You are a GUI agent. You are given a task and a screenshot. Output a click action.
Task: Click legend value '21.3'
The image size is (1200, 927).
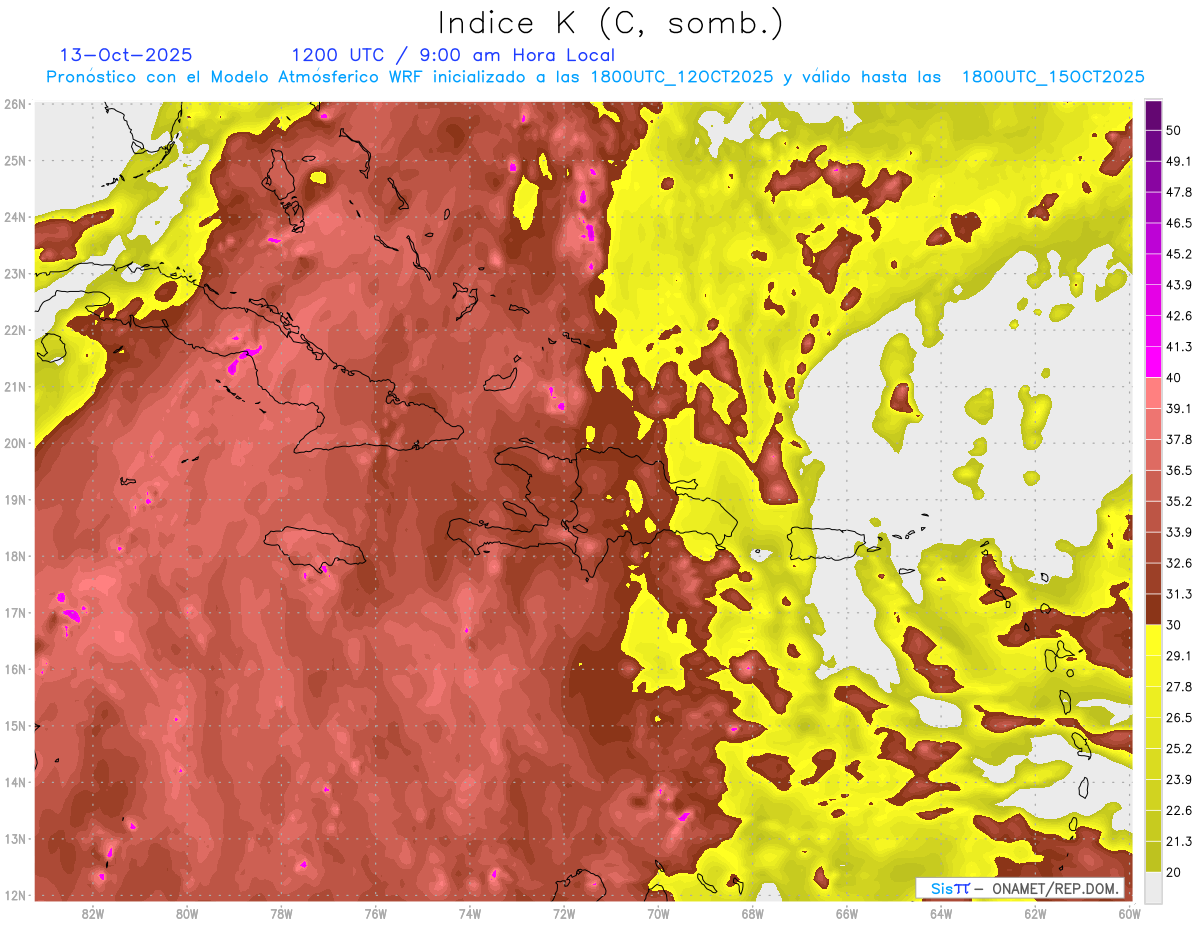pyautogui.click(x=1179, y=841)
